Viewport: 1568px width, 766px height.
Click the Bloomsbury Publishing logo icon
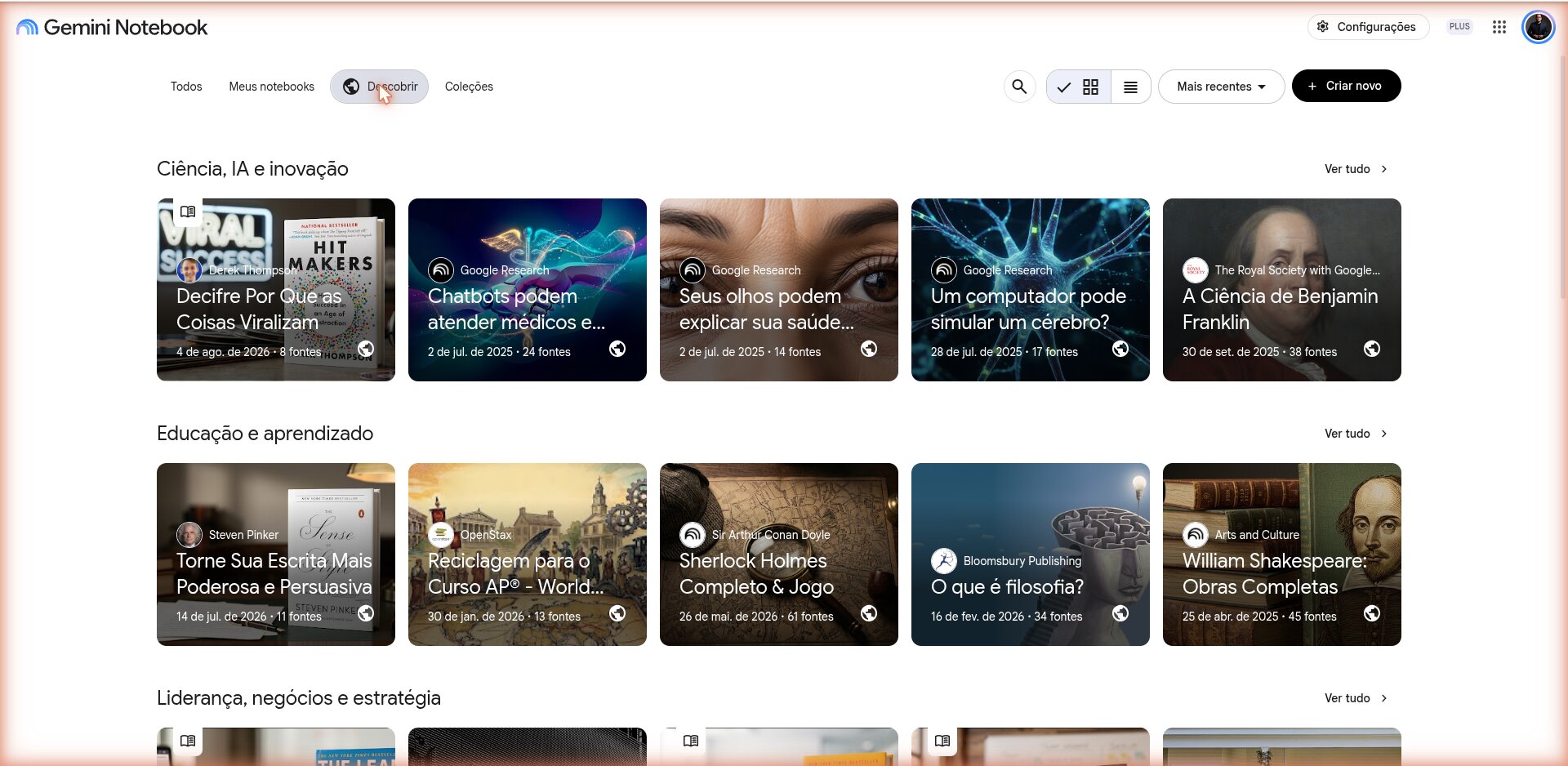944,561
